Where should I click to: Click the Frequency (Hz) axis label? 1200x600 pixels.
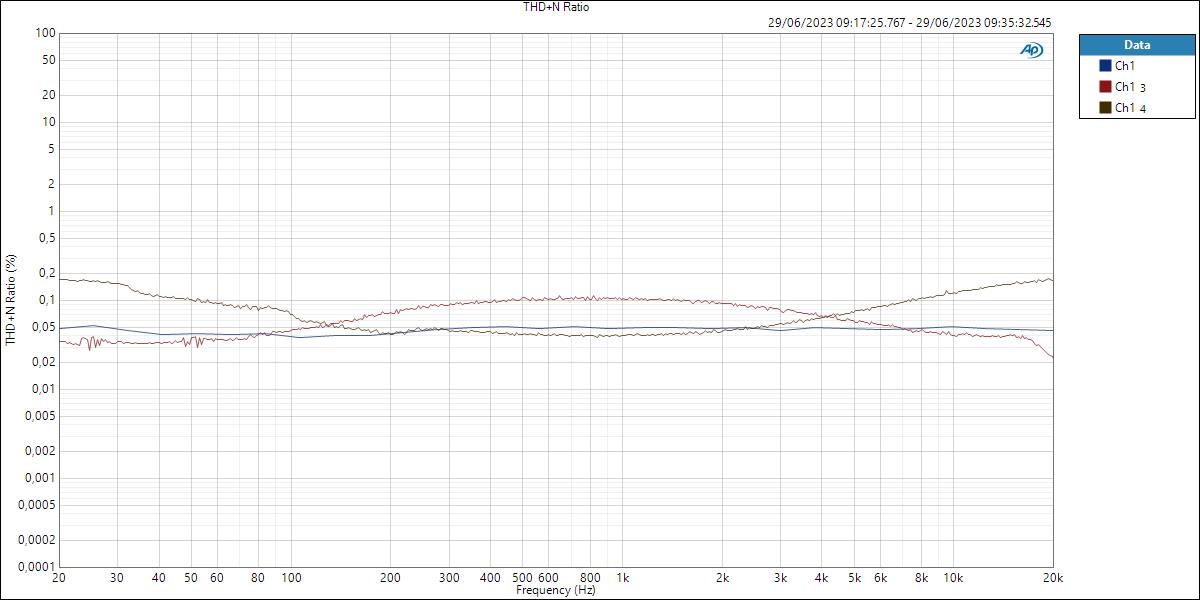click(x=556, y=590)
